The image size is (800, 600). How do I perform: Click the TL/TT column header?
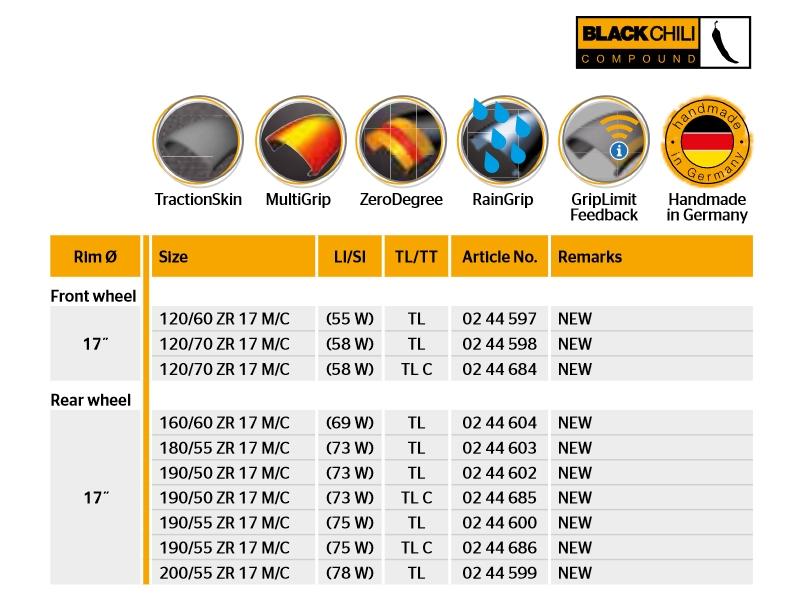416,257
